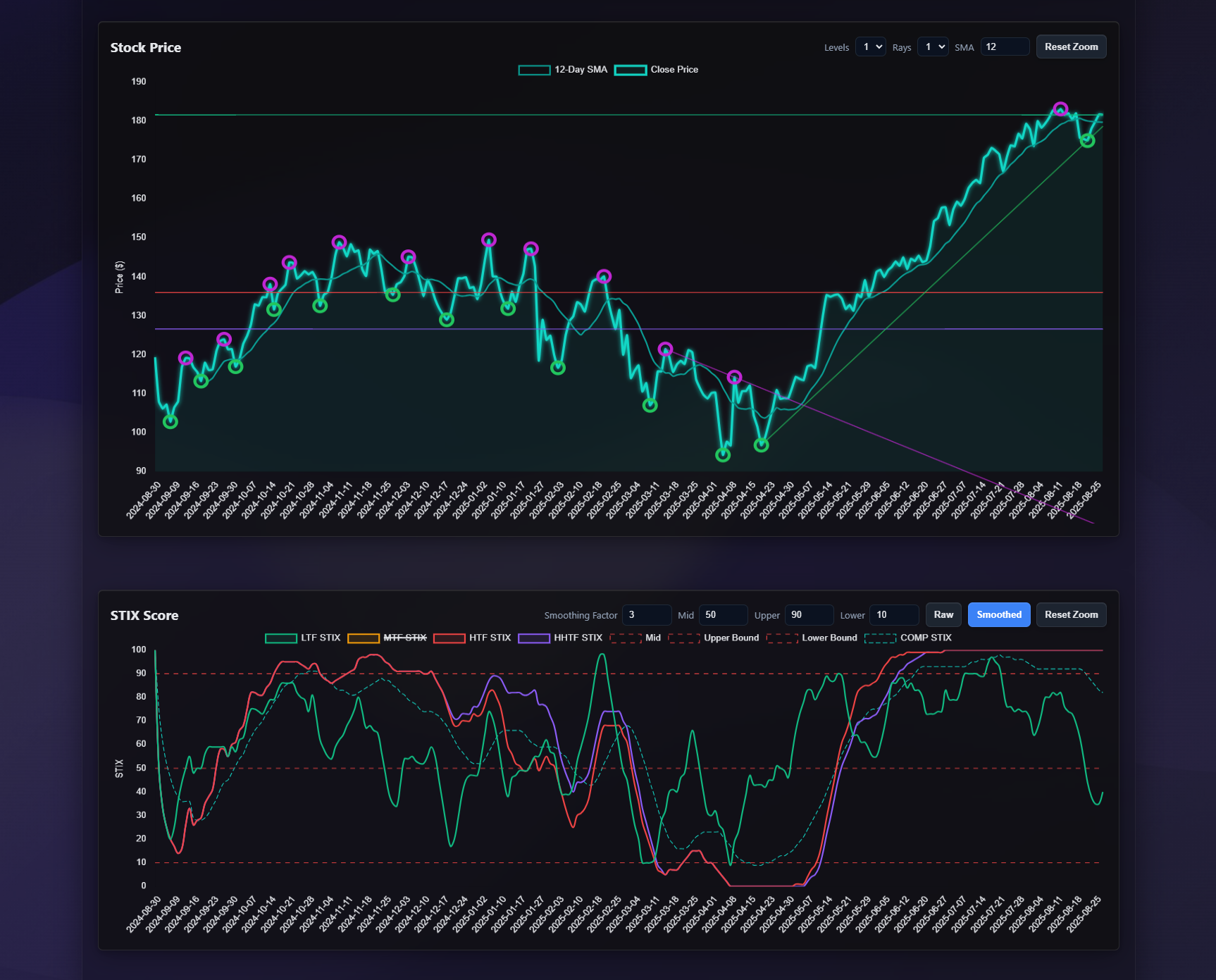The height and width of the screenshot is (980, 1216).
Task: Select the last green trough marker near 175
Action: (1088, 141)
